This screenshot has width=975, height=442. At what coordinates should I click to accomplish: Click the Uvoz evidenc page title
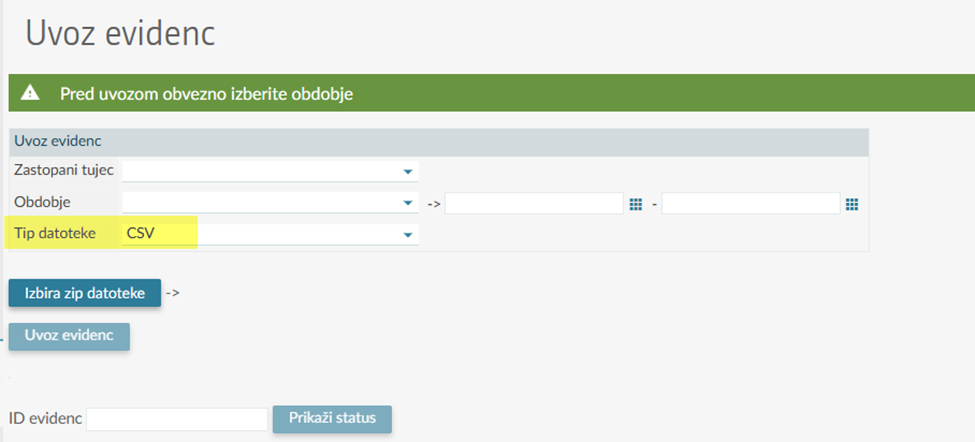click(120, 33)
